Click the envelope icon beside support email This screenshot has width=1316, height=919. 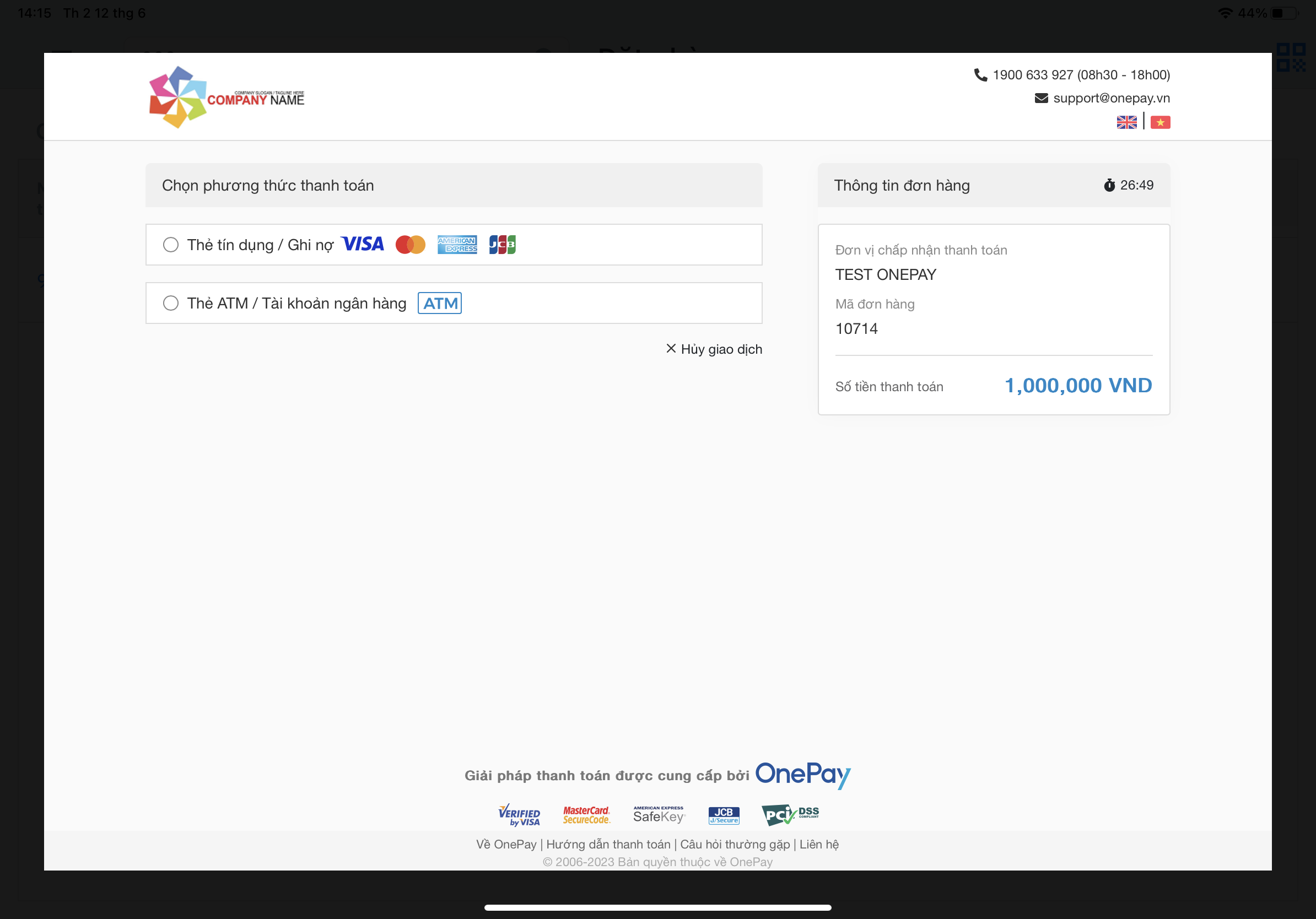pyautogui.click(x=1041, y=98)
